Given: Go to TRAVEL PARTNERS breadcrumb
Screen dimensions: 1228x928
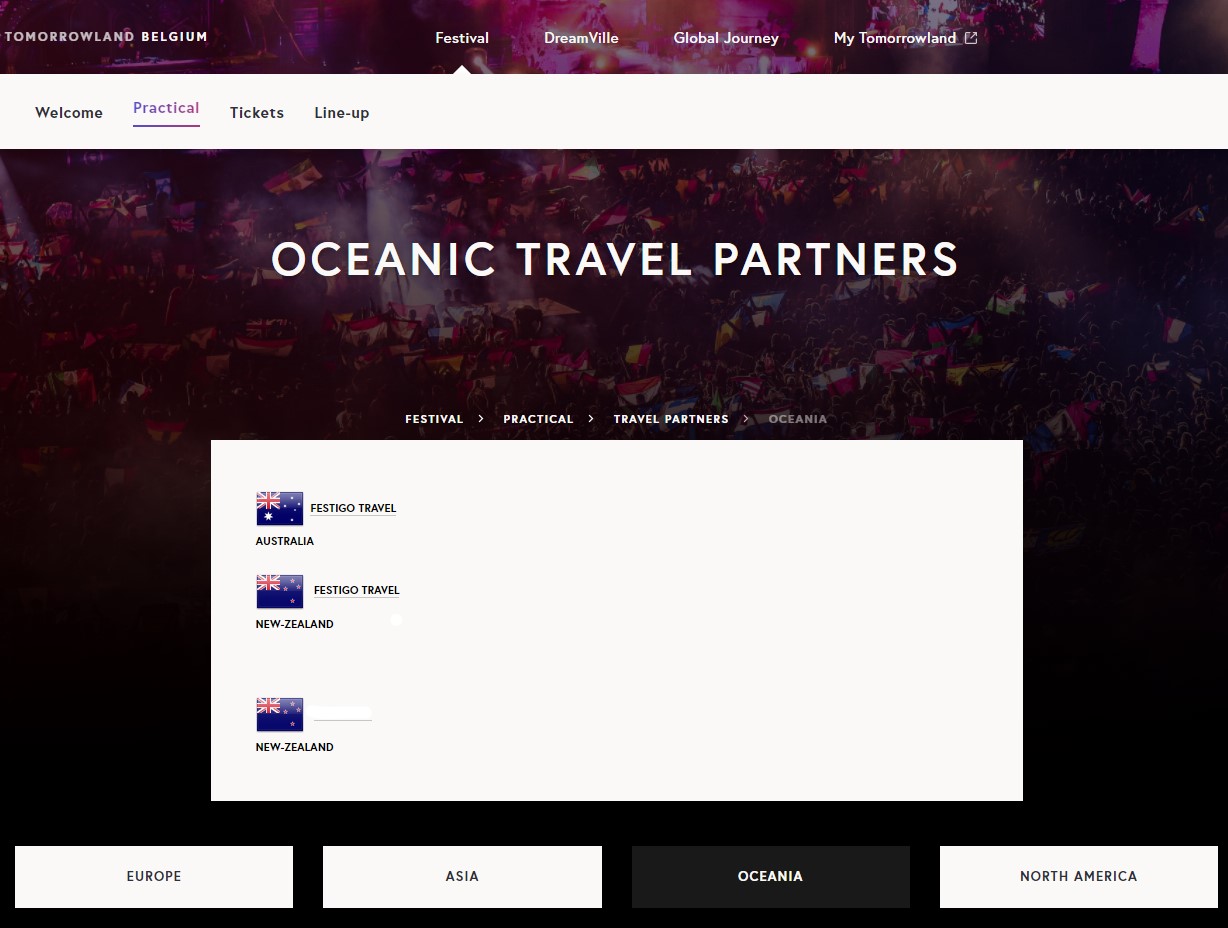Looking at the screenshot, I should coord(671,419).
